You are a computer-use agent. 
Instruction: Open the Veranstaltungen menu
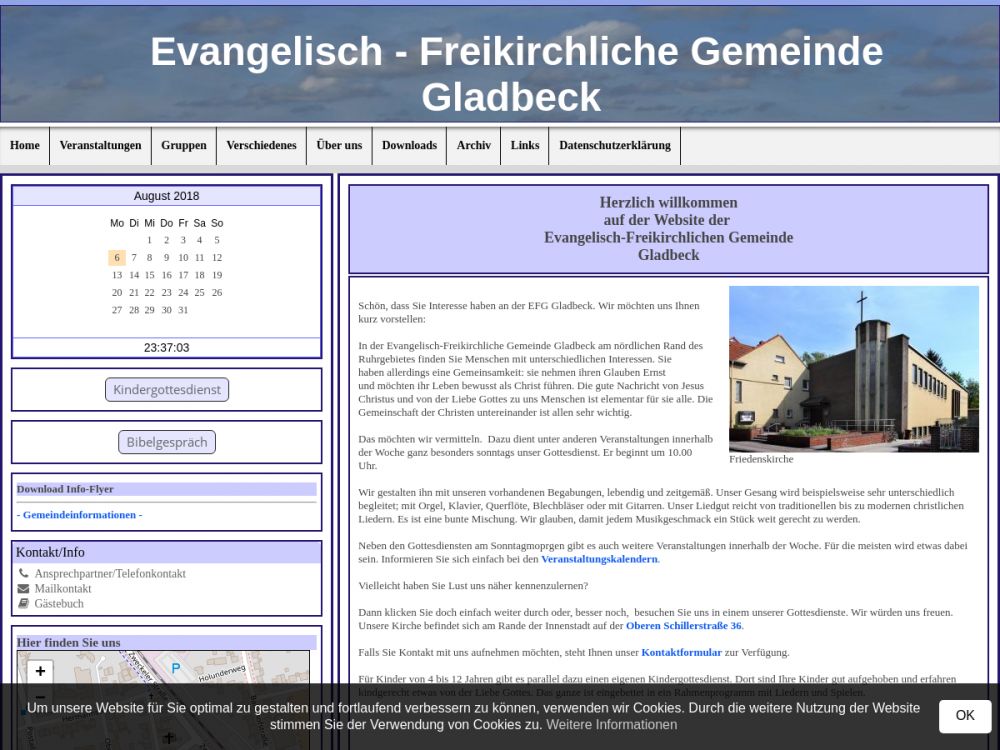[100, 146]
